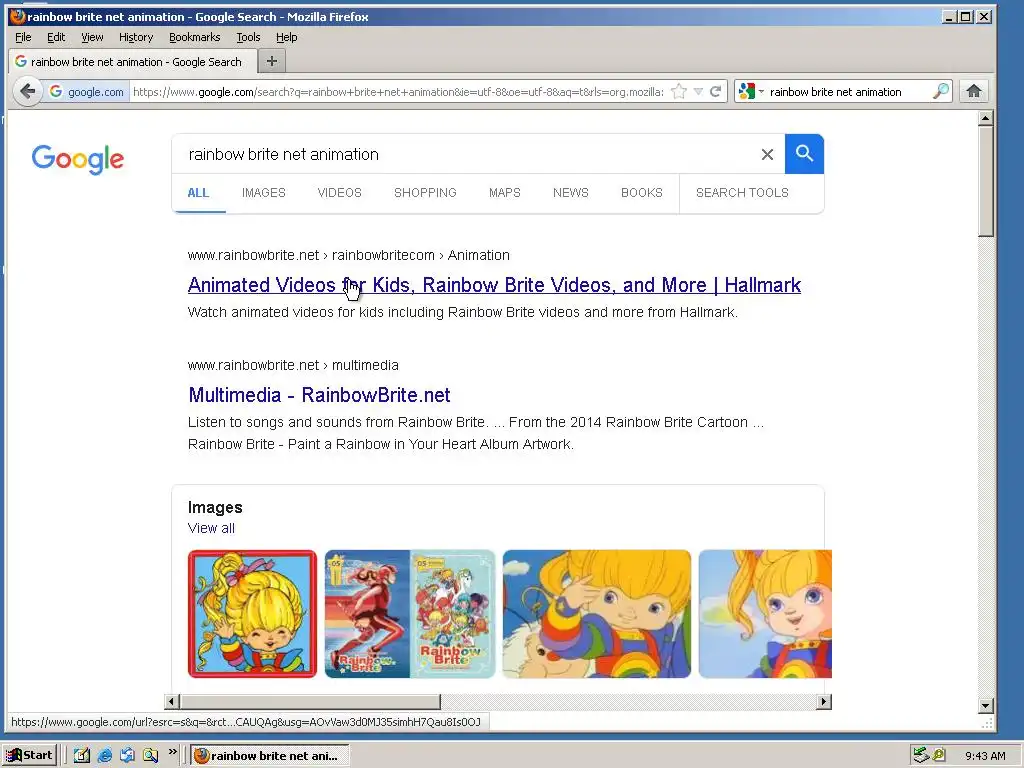This screenshot has height=768, width=1024.
Task: Click the horizontal scrollbar right arrow
Action: click(824, 701)
